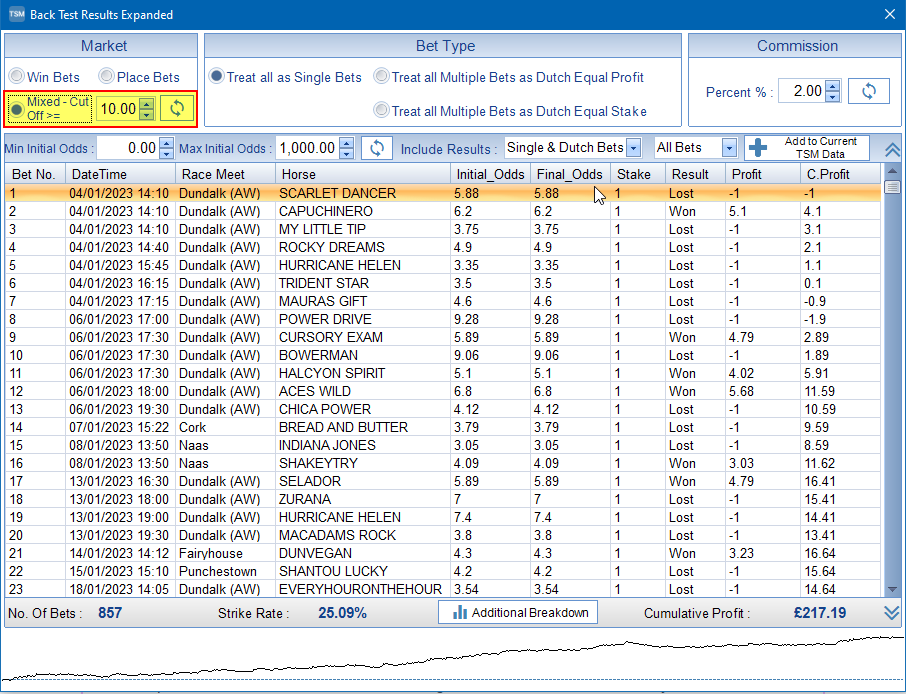Sort table by the Horse column header
This screenshot has height=694, width=906.
(362, 174)
